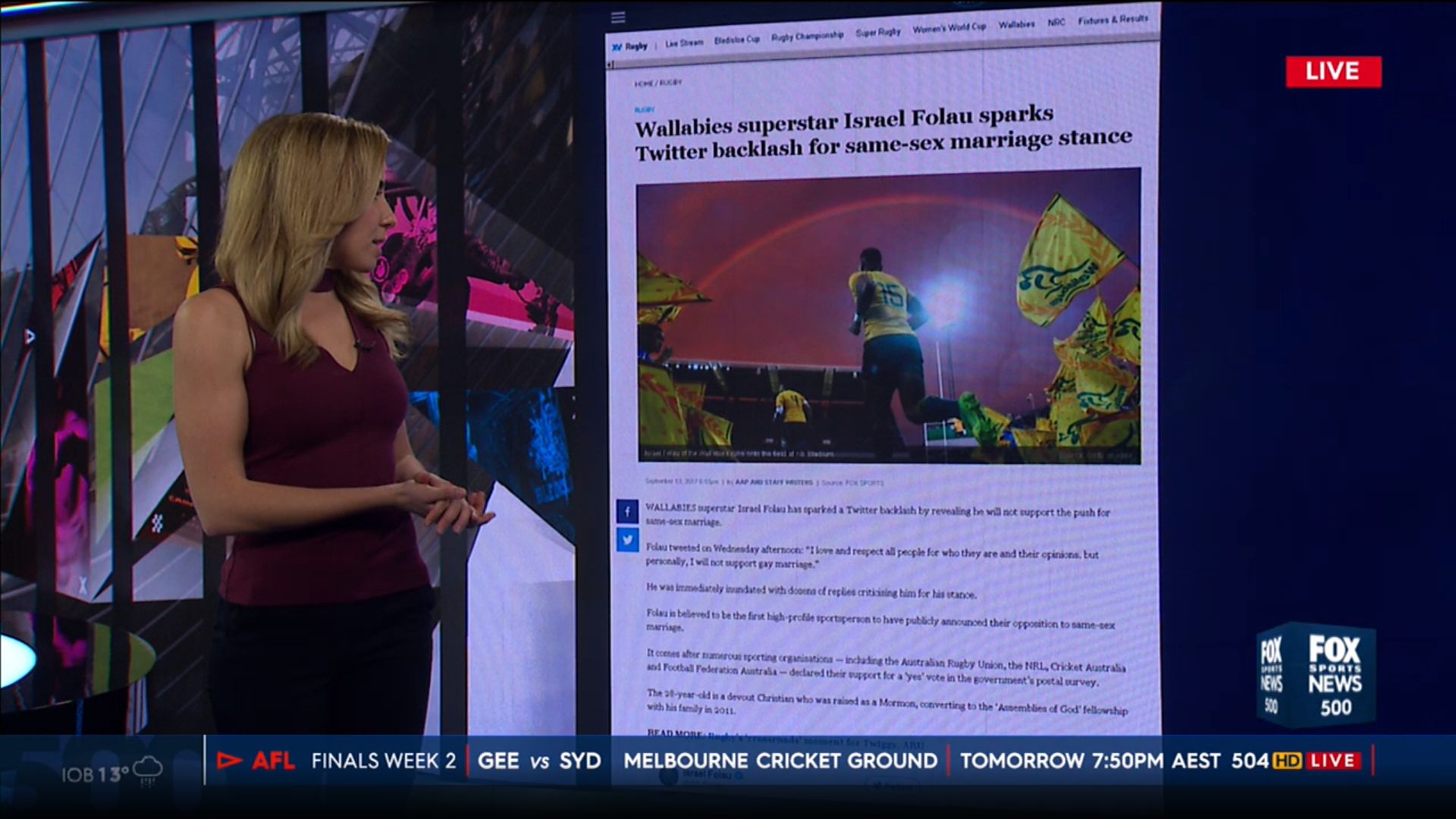Open the hamburger menu icon
The height and width of the screenshot is (819, 1456).
(x=618, y=17)
